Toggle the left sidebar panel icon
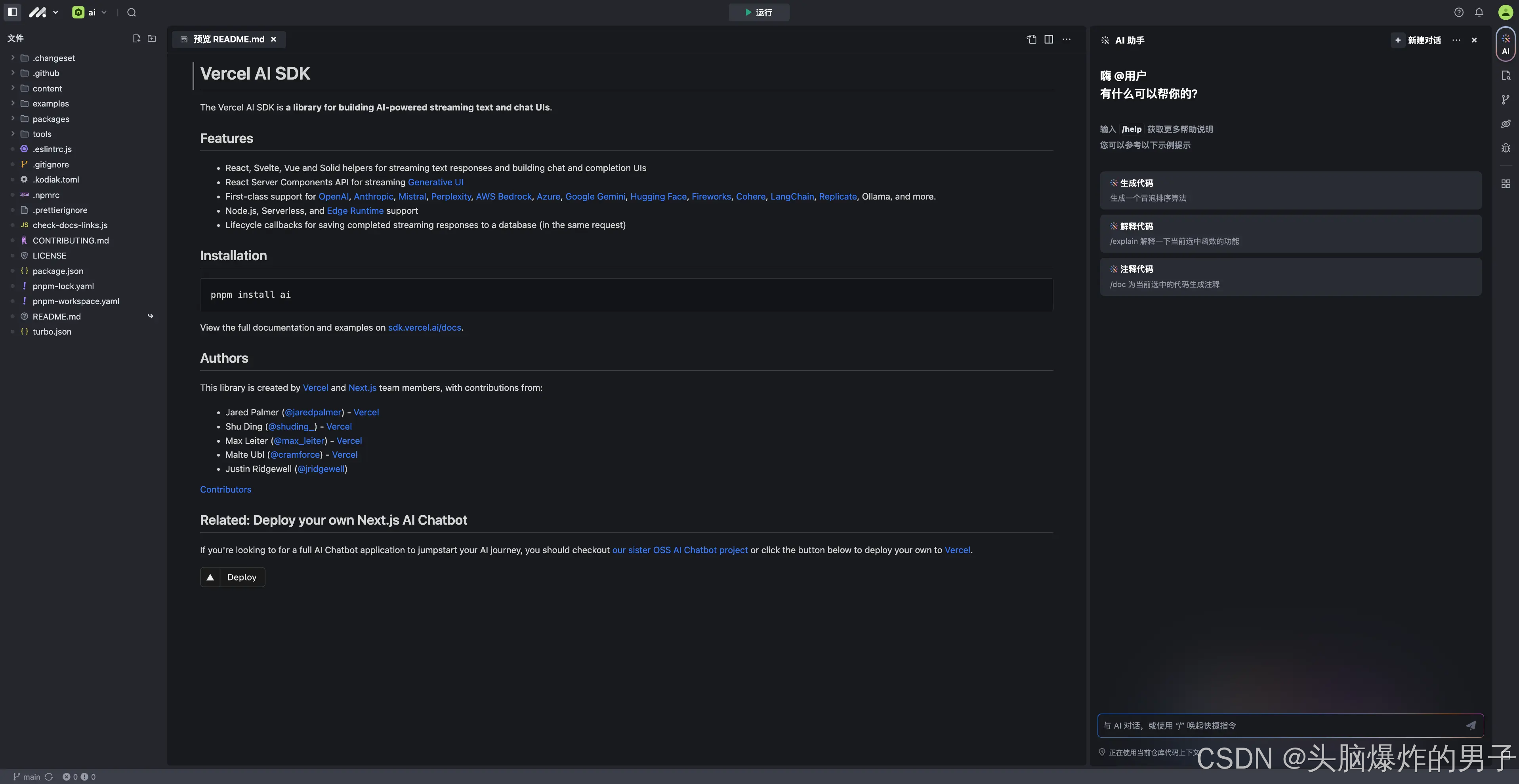Image resolution: width=1519 pixels, height=784 pixels. click(x=12, y=12)
